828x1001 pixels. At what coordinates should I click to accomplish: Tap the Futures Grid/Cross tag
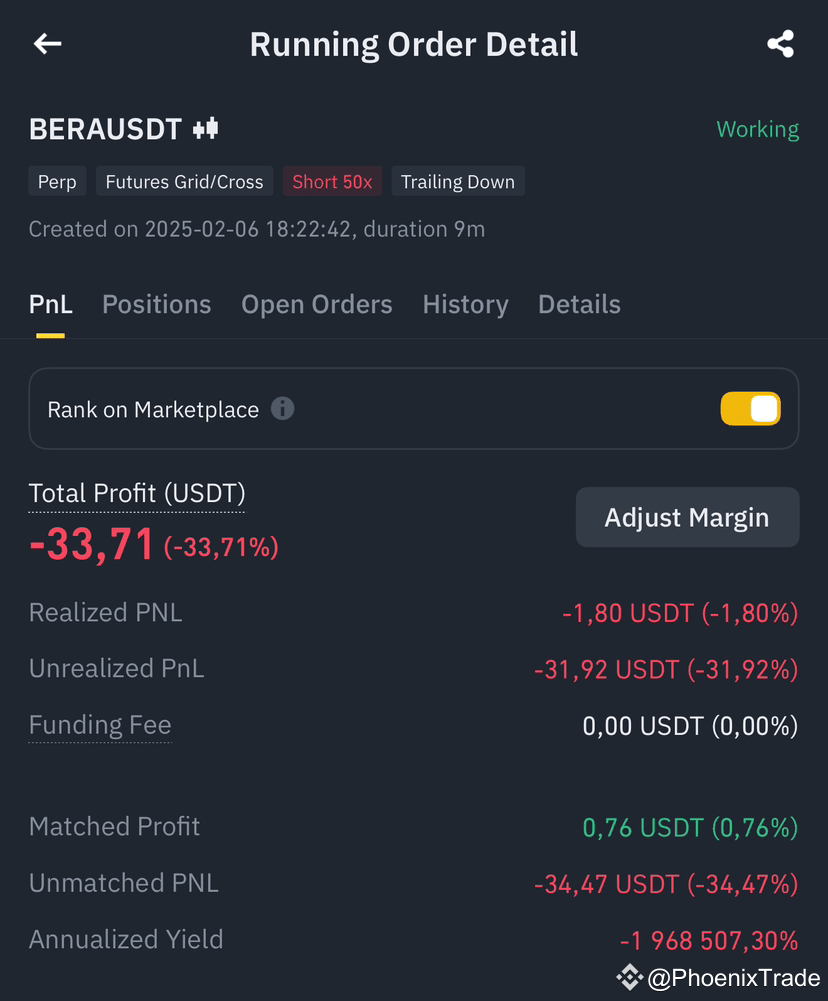pos(184,181)
